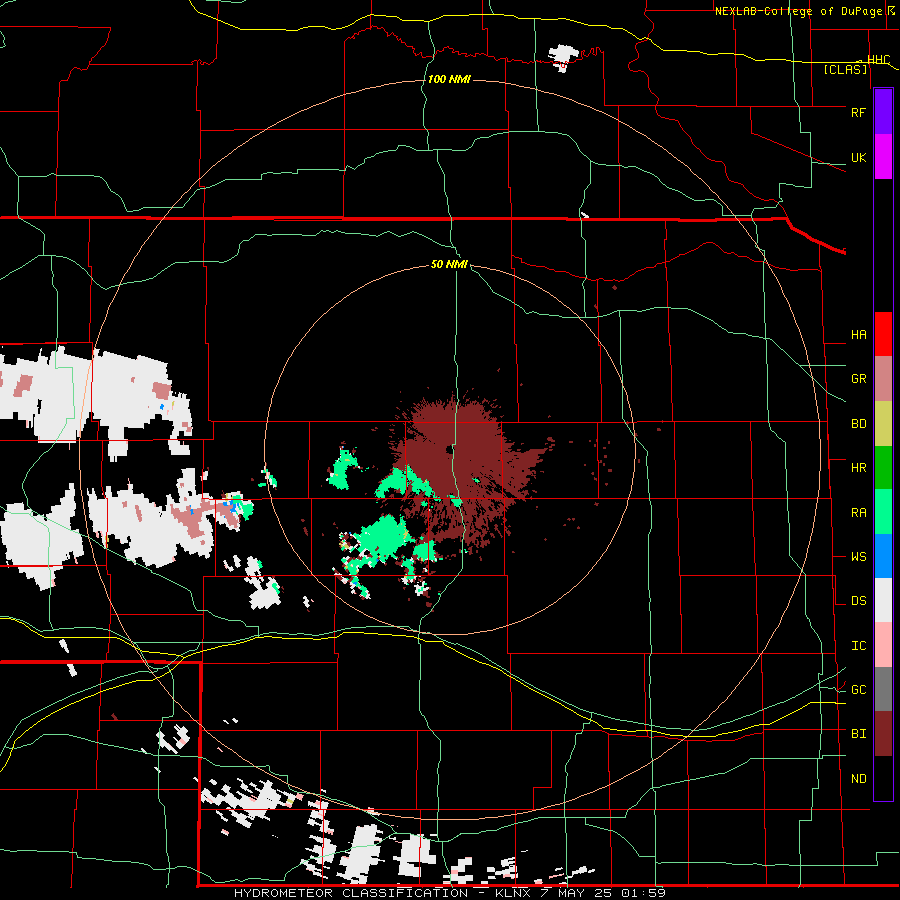Click the Hydrometeor Classification KLNX title caption
This screenshot has width=900, height=900.
click(x=449, y=893)
